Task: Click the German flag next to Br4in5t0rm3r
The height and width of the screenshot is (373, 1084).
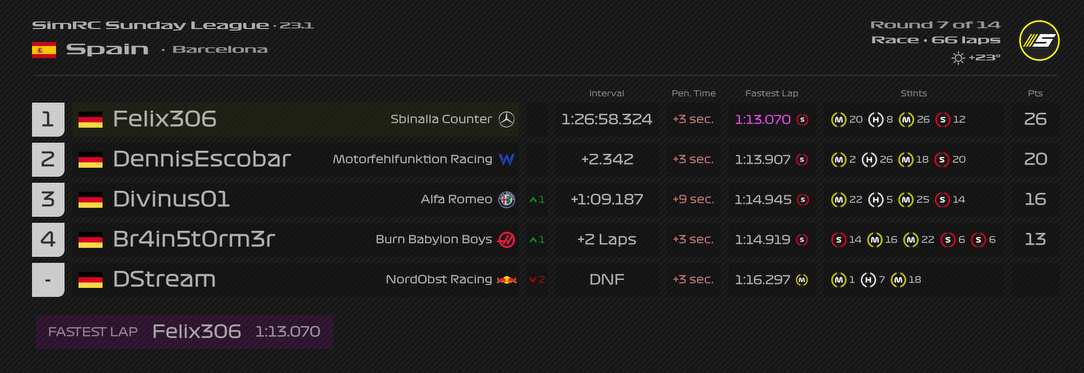Action: [91, 240]
